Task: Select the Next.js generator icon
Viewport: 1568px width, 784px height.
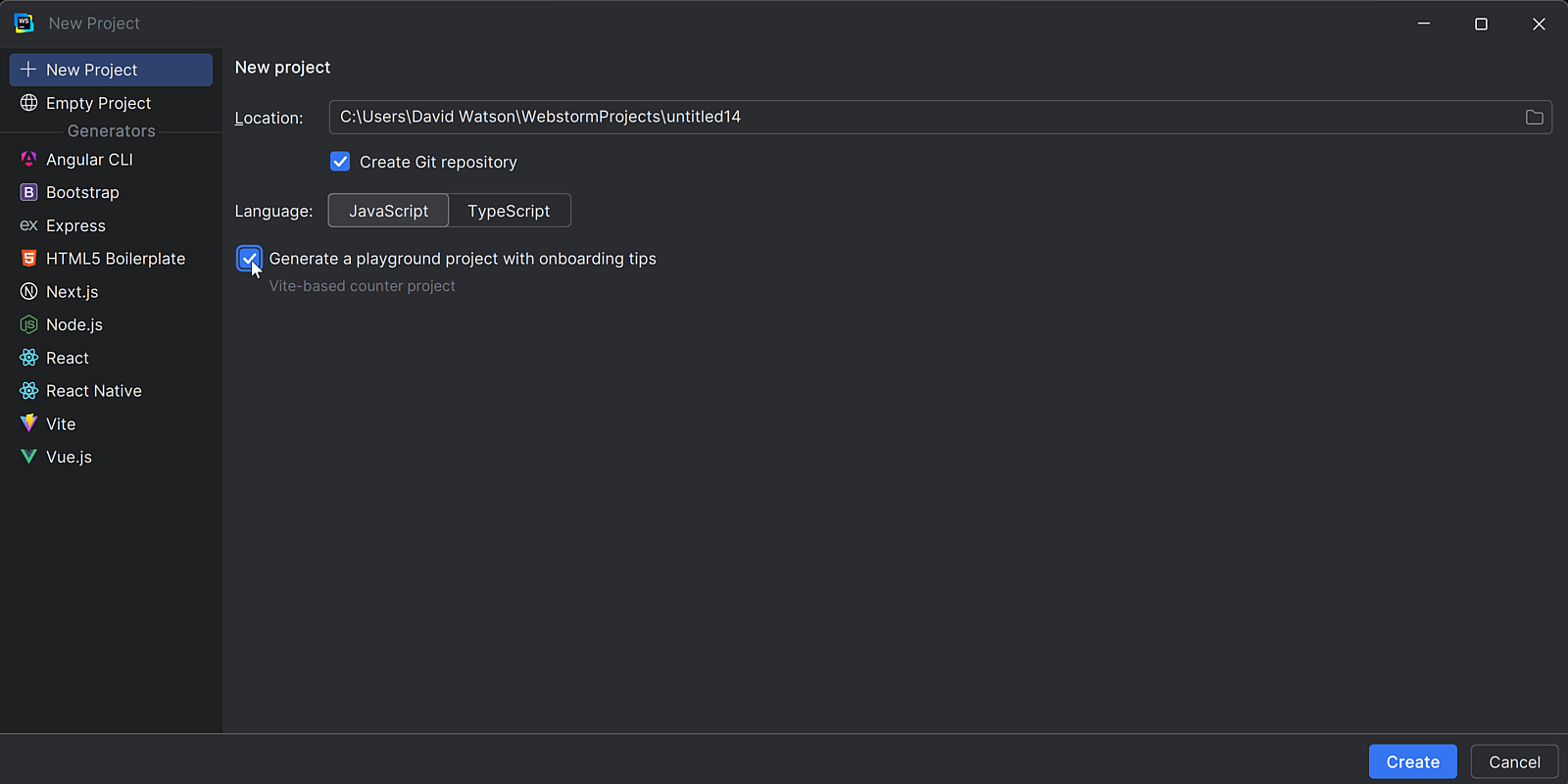Action: pos(28,292)
